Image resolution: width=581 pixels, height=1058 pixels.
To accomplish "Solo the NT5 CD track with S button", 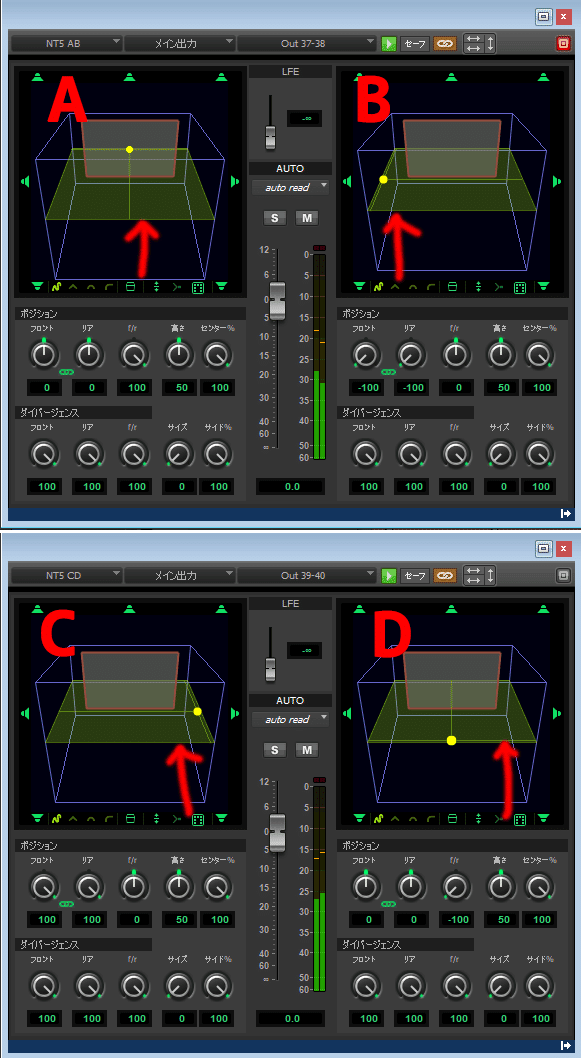I will pyautogui.click(x=275, y=750).
